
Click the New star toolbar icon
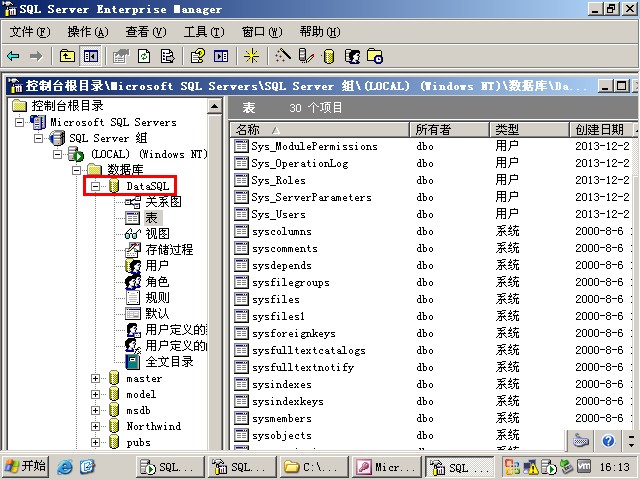(x=251, y=56)
